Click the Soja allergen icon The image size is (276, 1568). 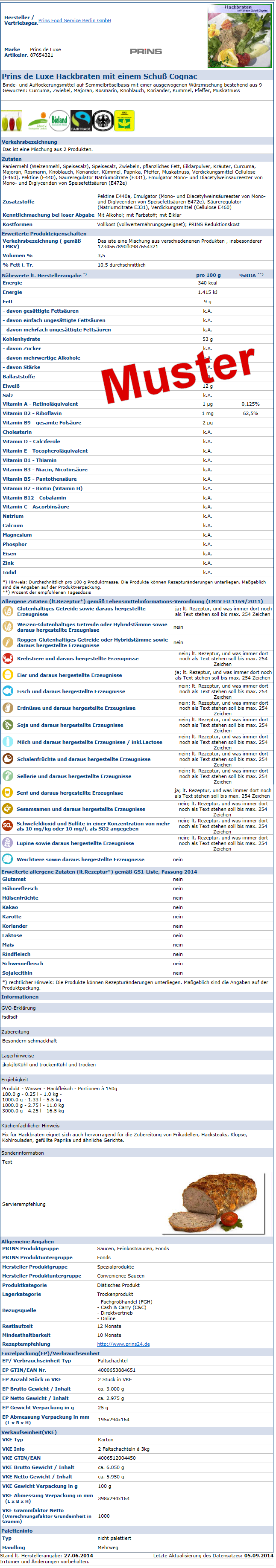pyautogui.click(x=8, y=724)
